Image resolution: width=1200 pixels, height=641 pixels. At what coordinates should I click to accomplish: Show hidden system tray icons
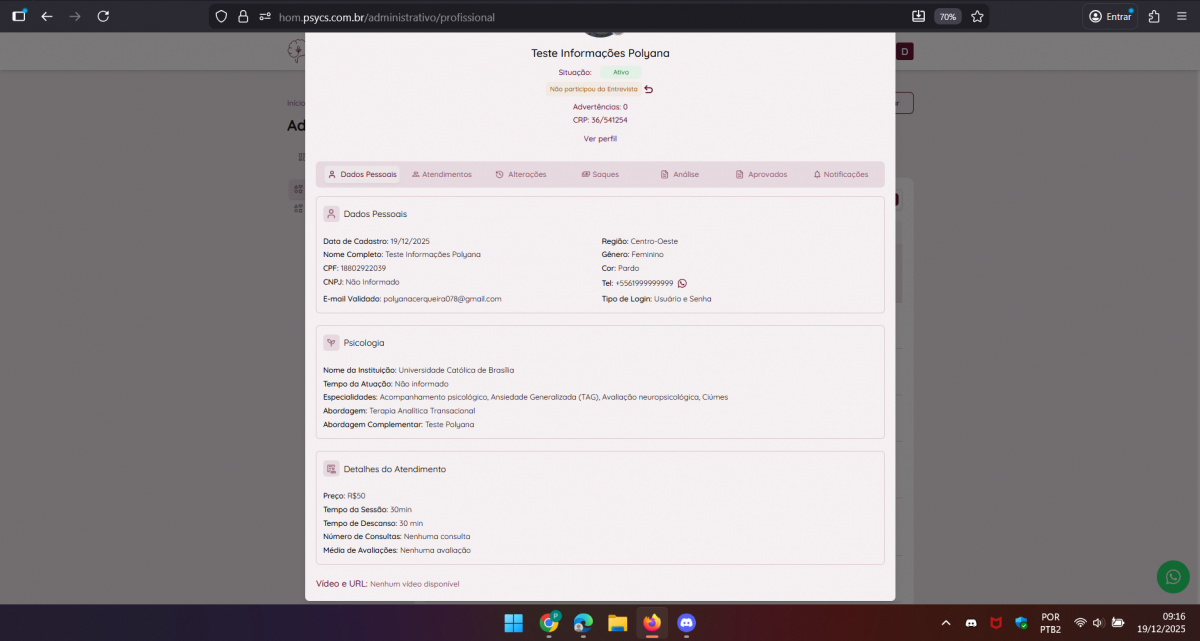946,623
